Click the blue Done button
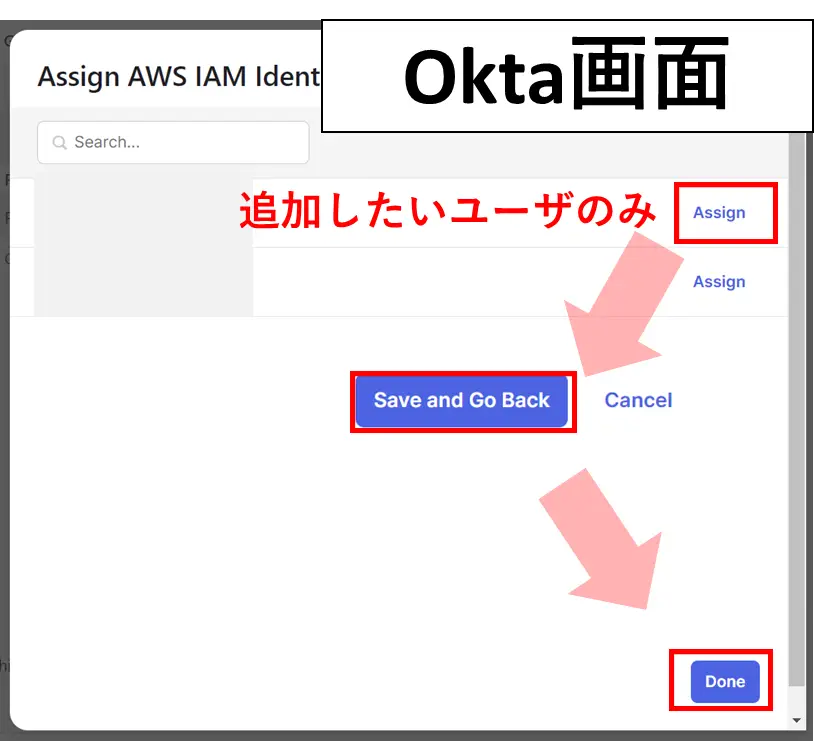Viewport: 814px width, 741px height. click(725, 681)
